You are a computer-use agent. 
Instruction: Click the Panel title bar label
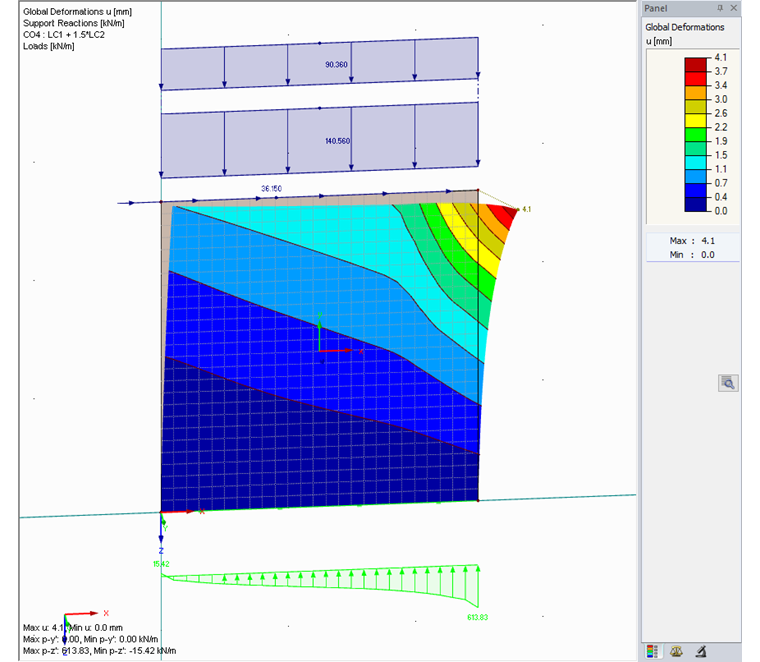[656, 8]
